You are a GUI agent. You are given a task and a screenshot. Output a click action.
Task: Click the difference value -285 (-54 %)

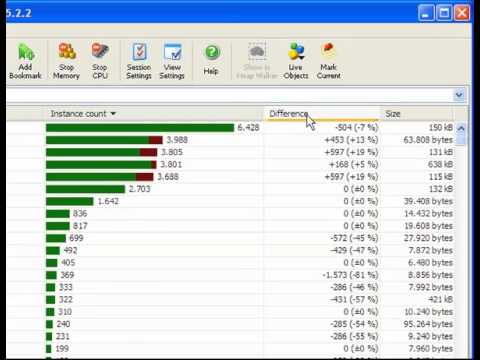pos(354,324)
